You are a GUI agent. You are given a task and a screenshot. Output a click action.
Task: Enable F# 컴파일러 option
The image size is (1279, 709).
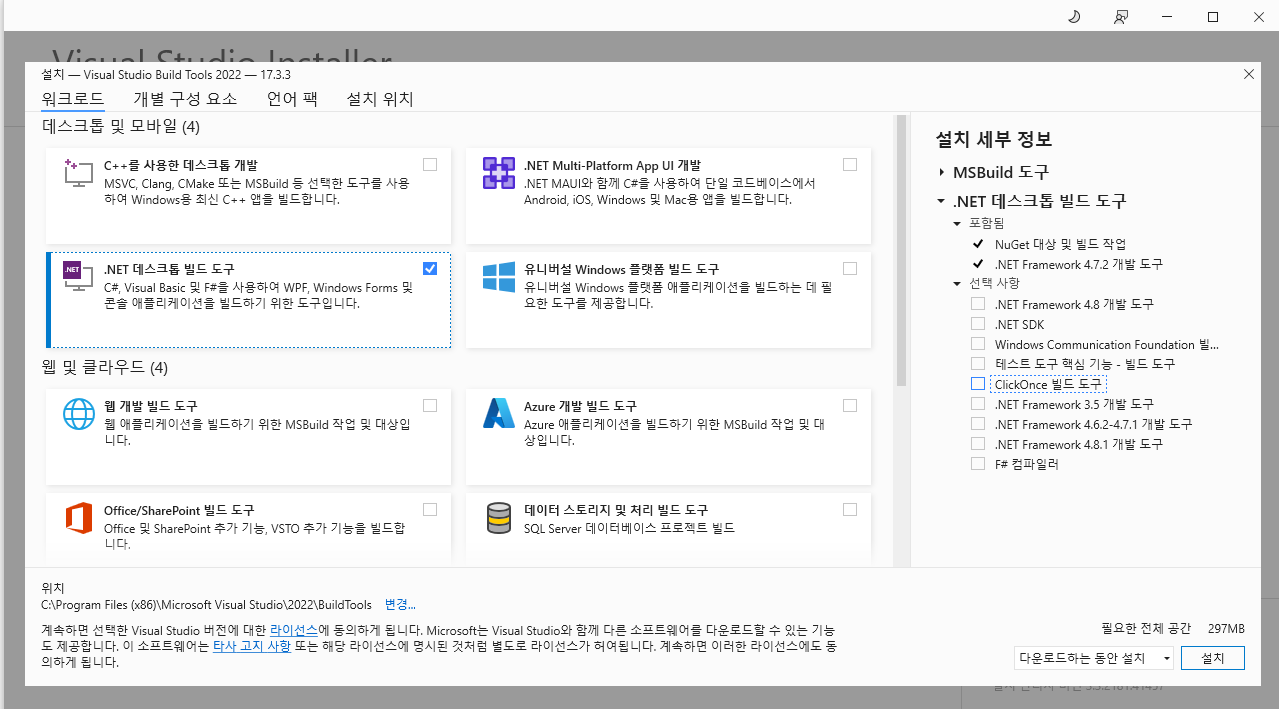[978, 464]
